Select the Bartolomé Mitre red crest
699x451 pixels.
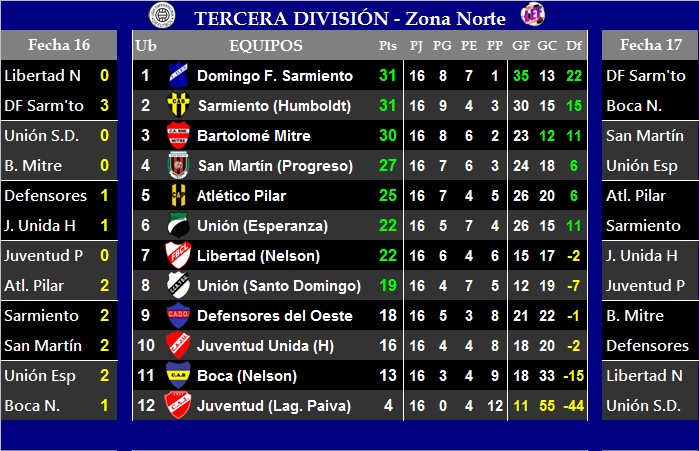coord(178,135)
